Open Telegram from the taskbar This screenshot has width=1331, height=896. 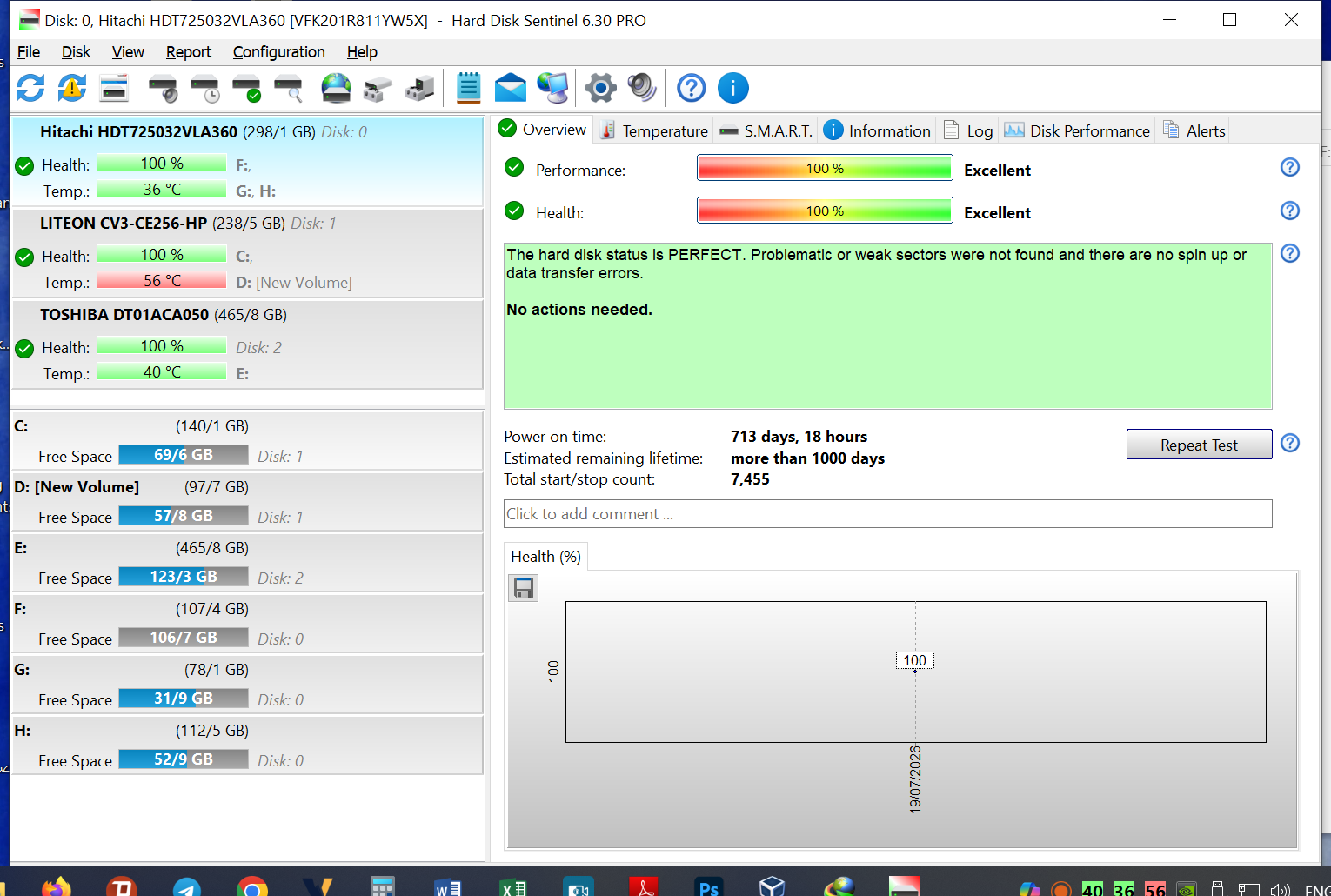pos(187,887)
